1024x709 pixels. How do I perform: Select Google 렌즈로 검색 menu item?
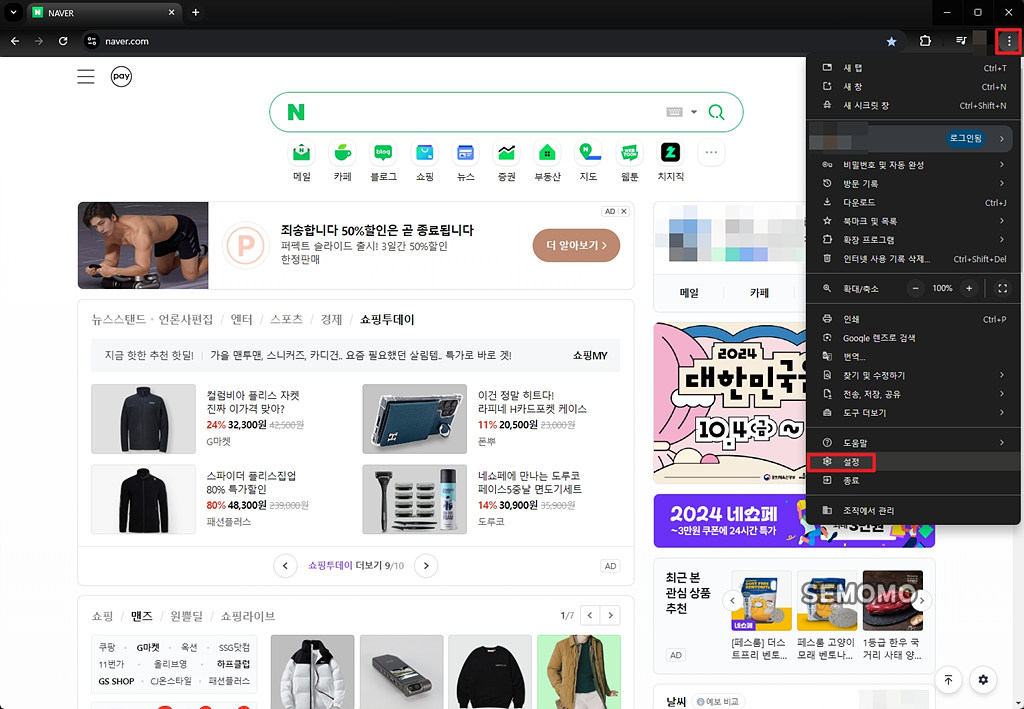point(914,338)
